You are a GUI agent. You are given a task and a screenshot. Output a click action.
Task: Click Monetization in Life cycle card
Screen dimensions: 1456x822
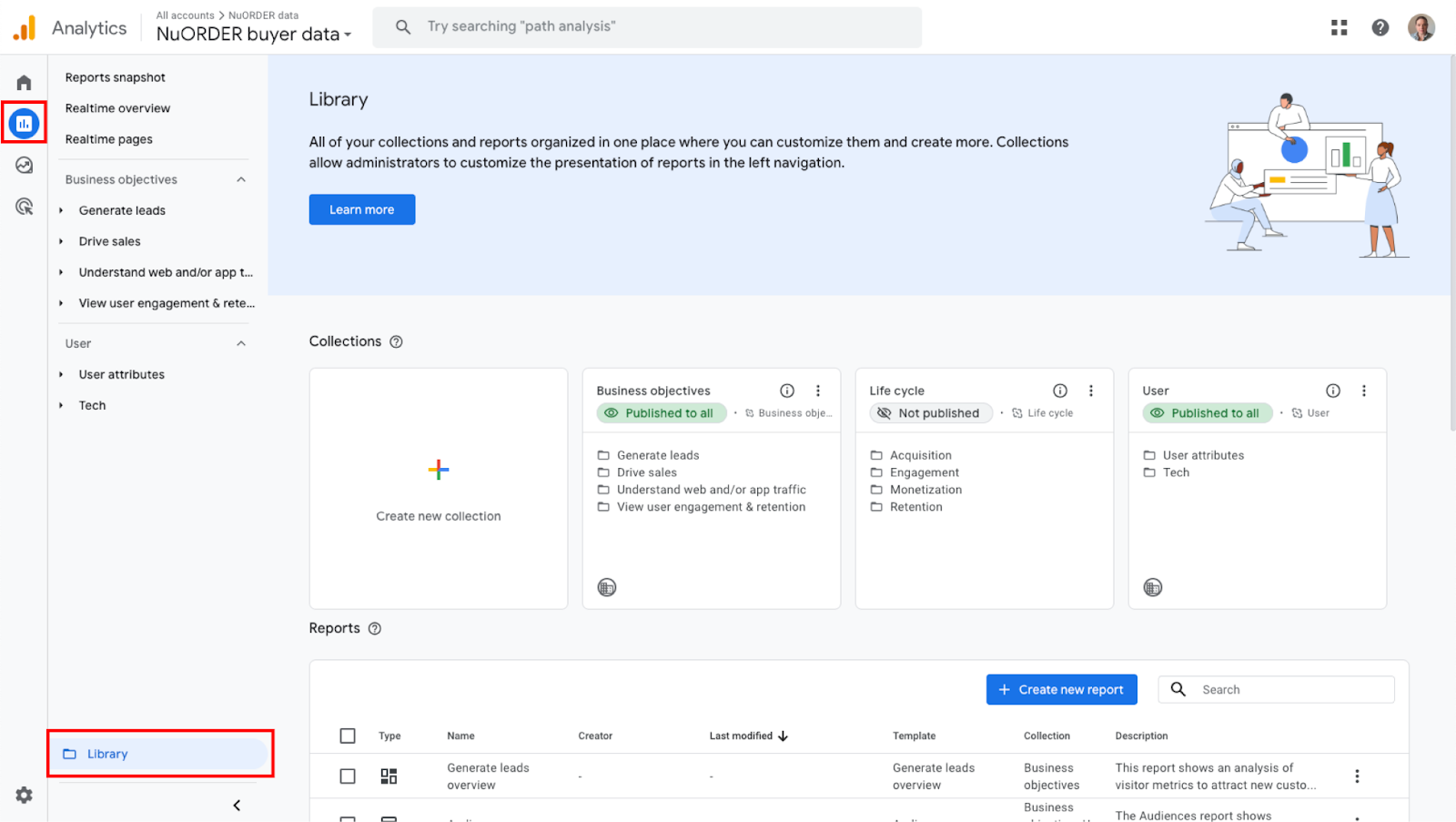tap(926, 490)
